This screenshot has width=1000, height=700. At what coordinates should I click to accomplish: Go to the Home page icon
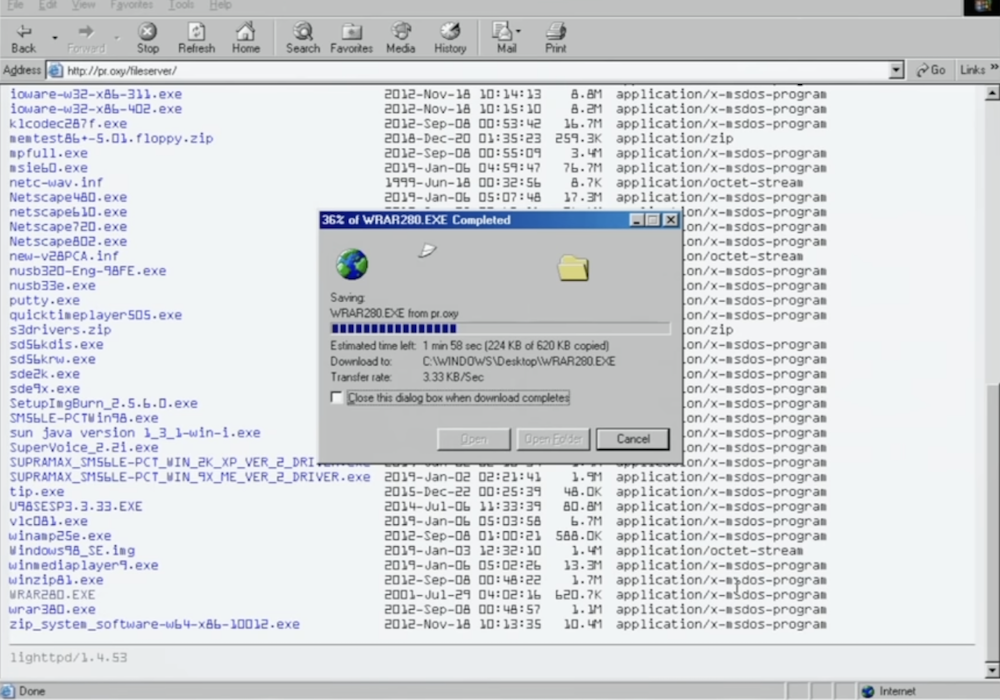[x=246, y=31]
